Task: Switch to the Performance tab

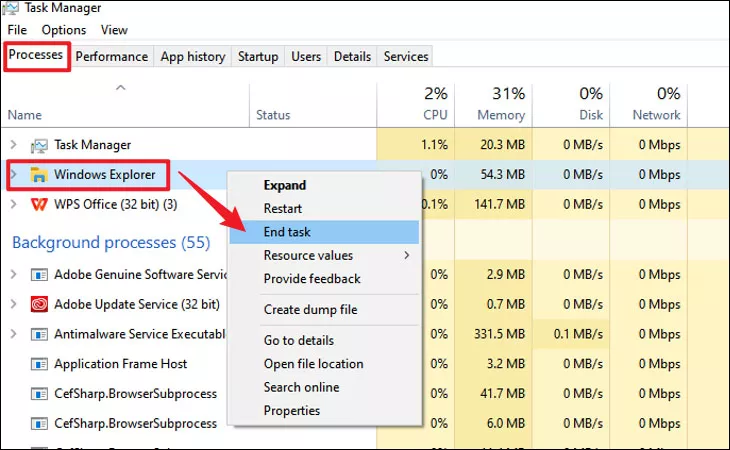Action: 112,56
